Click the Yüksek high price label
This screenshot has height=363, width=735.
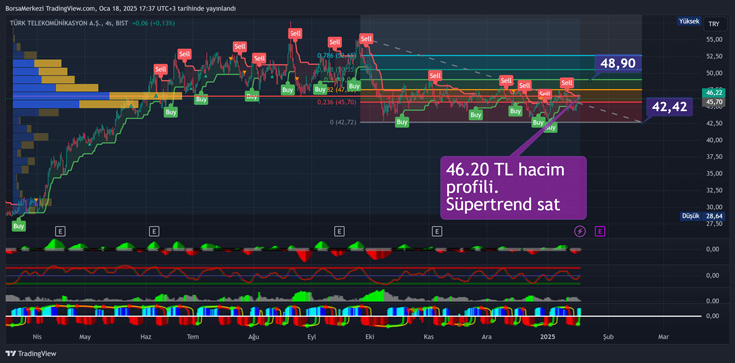689,21
